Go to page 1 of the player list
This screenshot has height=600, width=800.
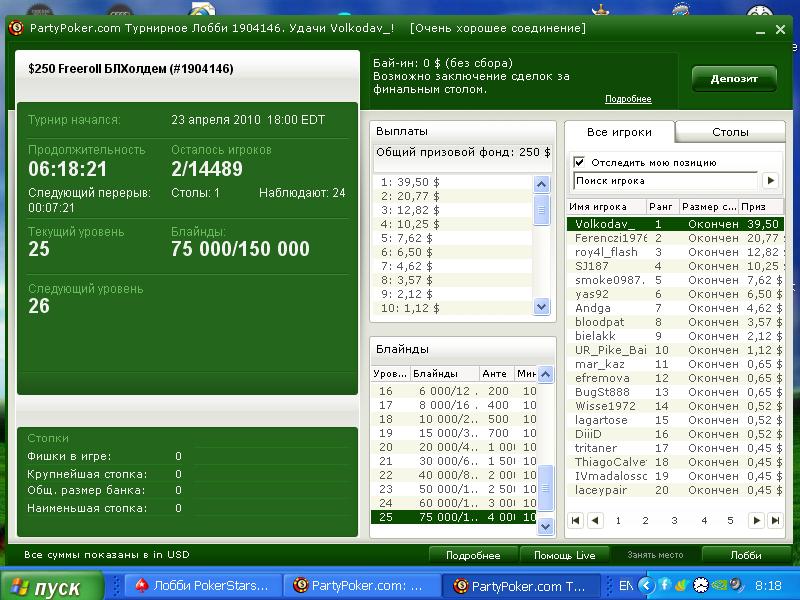click(x=618, y=520)
